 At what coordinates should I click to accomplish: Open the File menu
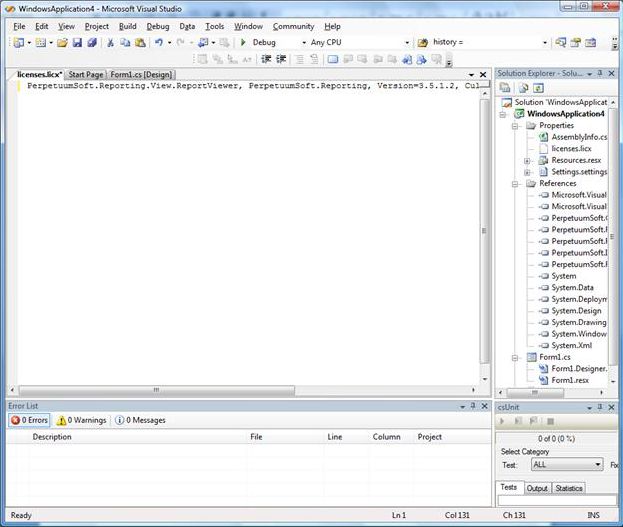point(19,27)
